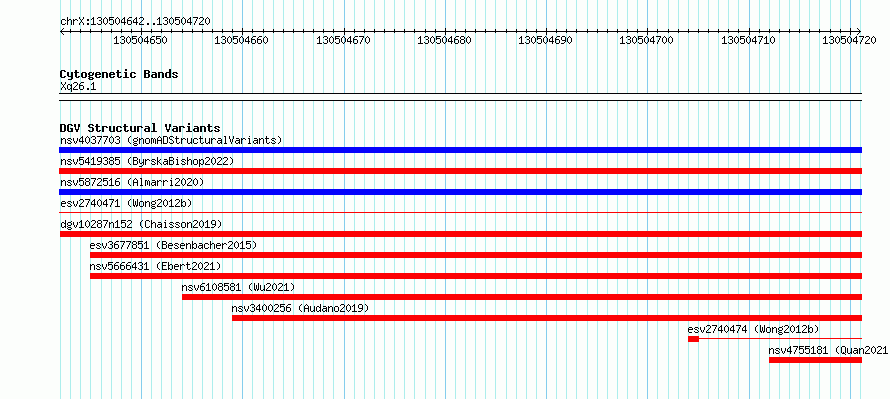Open the nsv5419385 ByrskaBishop2022 label
This screenshot has height=399, width=890.
click(x=146, y=161)
